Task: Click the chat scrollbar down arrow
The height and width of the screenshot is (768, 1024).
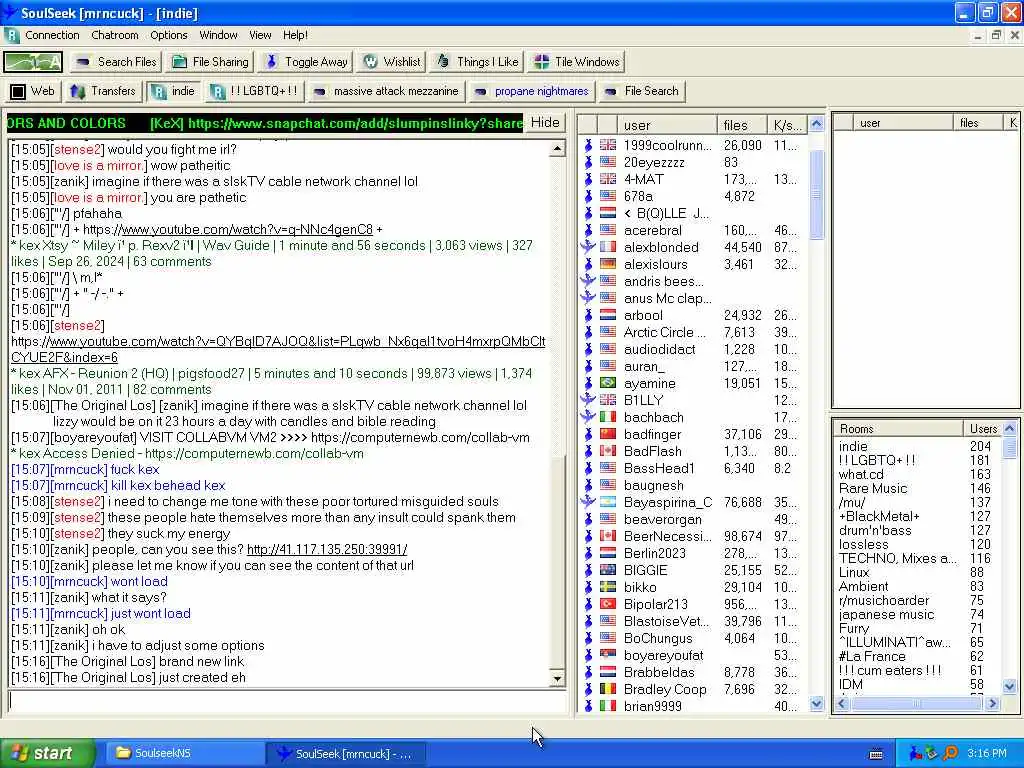Action: pyautogui.click(x=557, y=679)
